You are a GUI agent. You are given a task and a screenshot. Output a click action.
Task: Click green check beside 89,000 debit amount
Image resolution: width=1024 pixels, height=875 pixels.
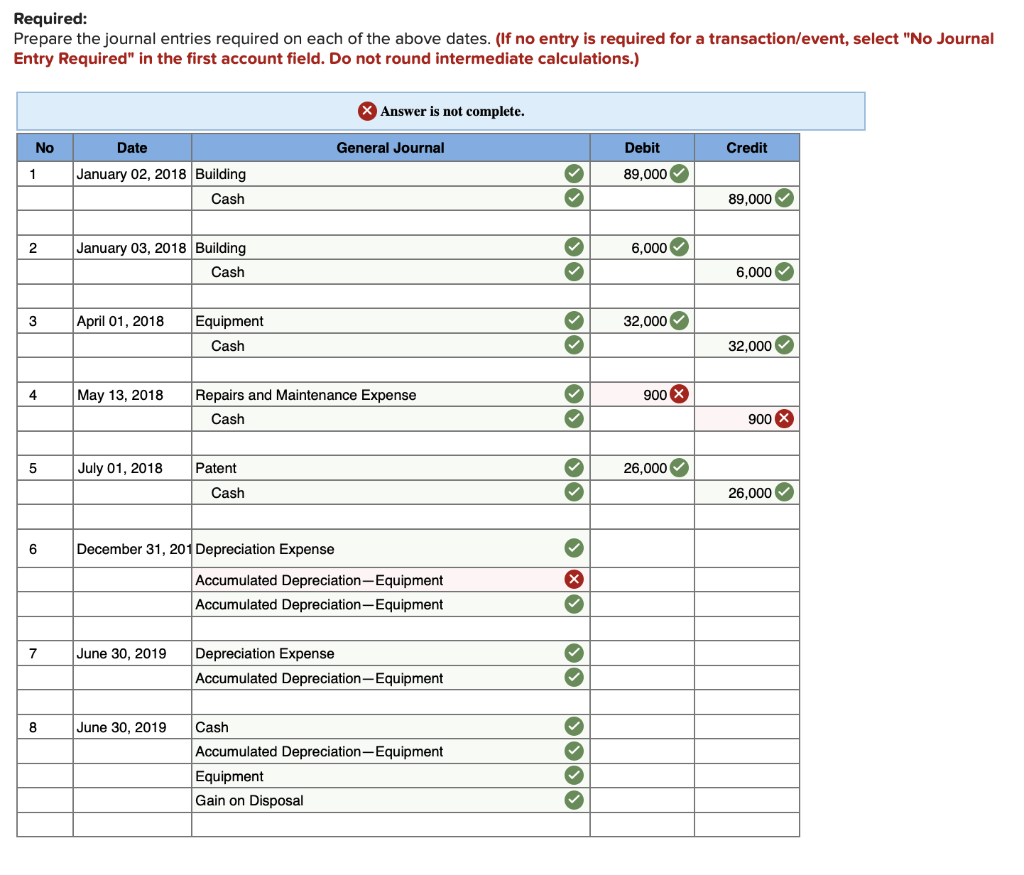679,174
